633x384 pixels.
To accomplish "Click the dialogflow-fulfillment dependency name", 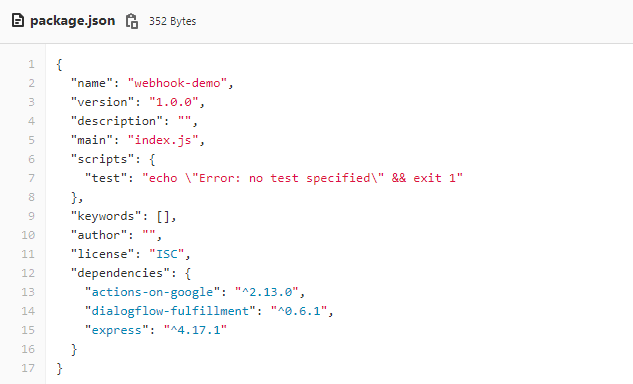I will pyautogui.click(x=170, y=311).
